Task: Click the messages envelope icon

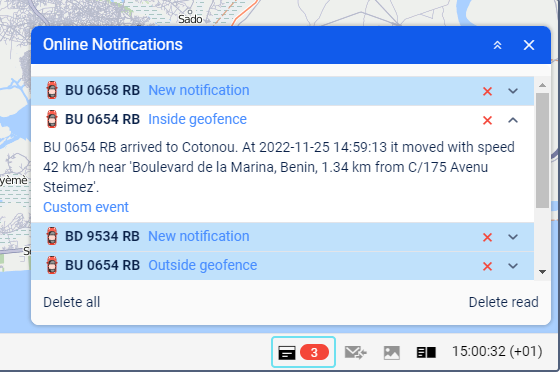Action: [355, 353]
